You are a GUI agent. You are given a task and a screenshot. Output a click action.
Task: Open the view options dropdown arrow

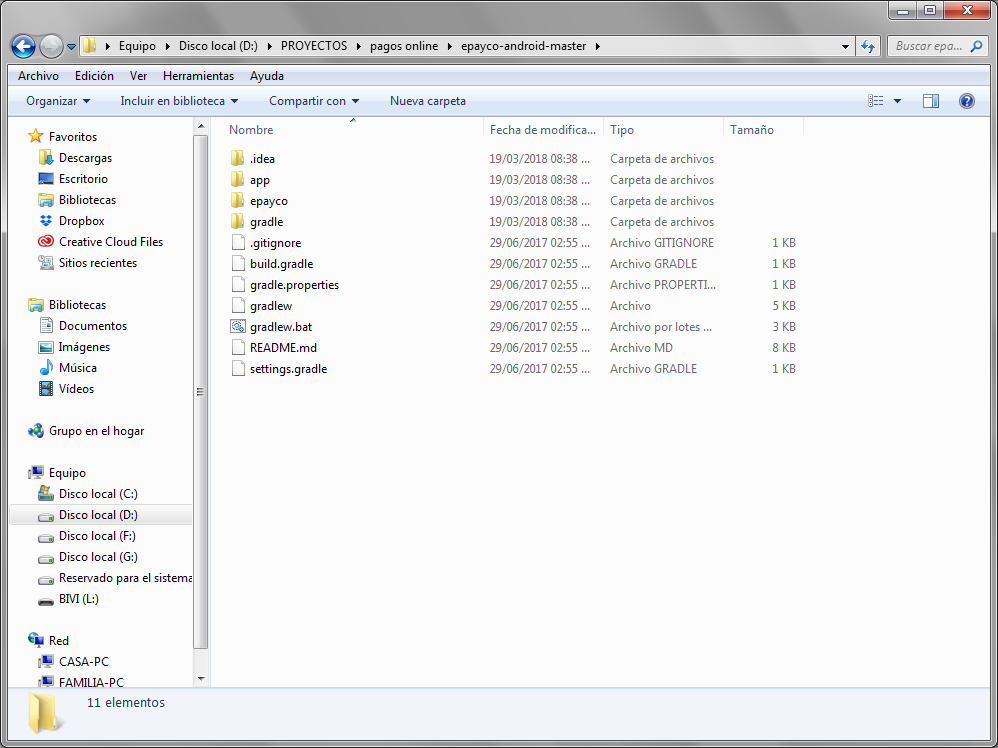coord(897,101)
